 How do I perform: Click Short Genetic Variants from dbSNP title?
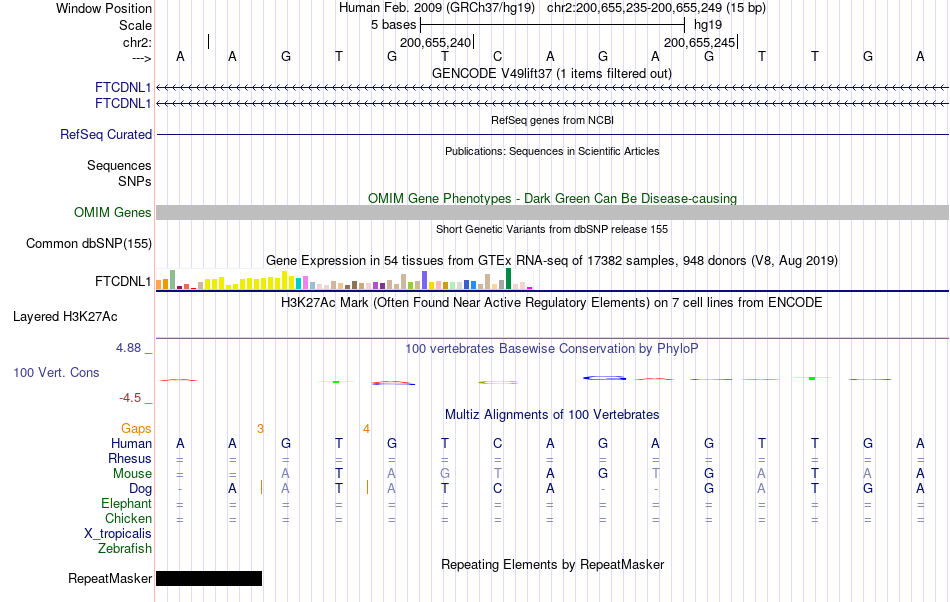(552, 229)
